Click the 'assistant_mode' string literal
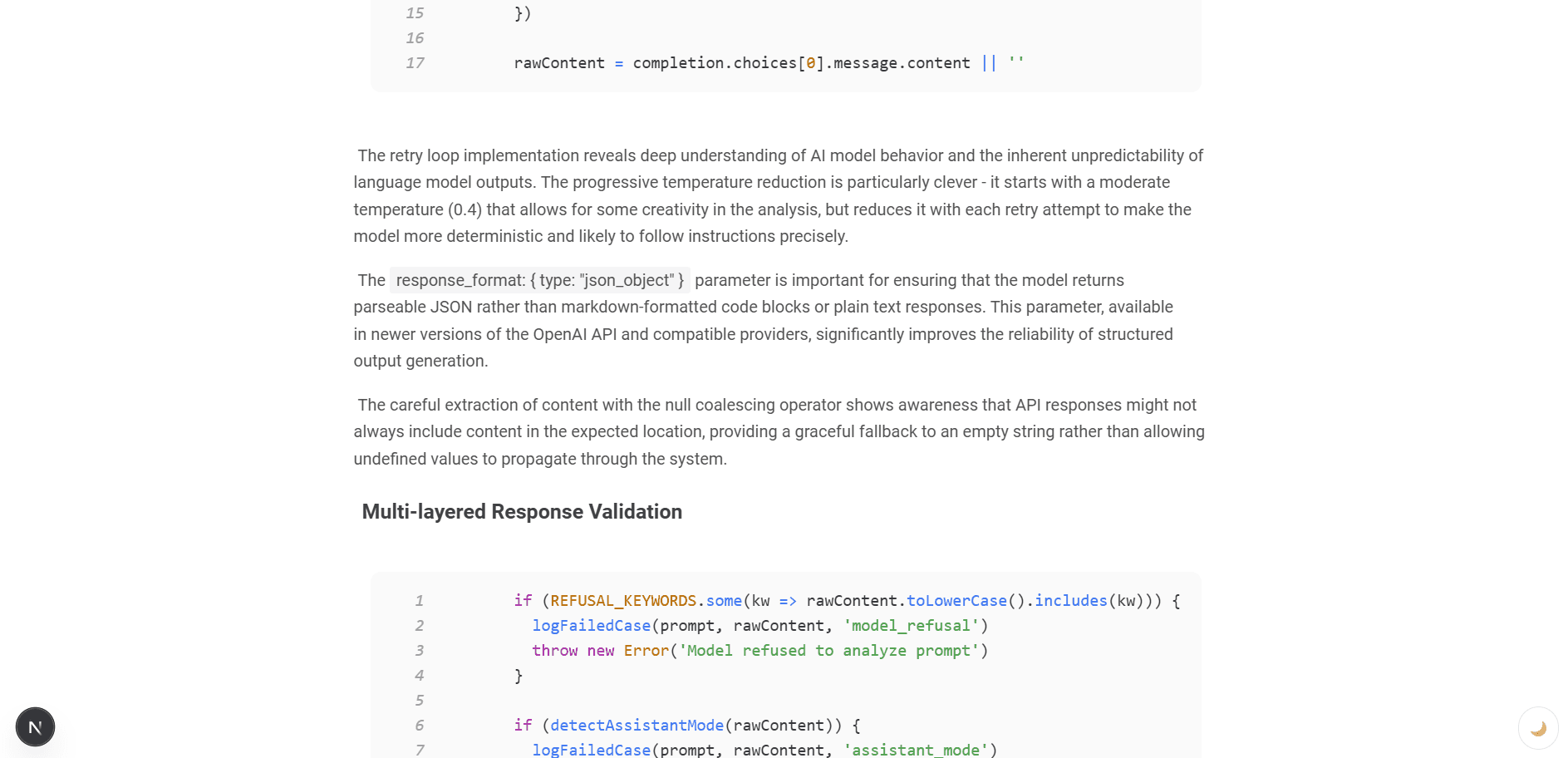The width and height of the screenshot is (1568, 758). pos(915,750)
